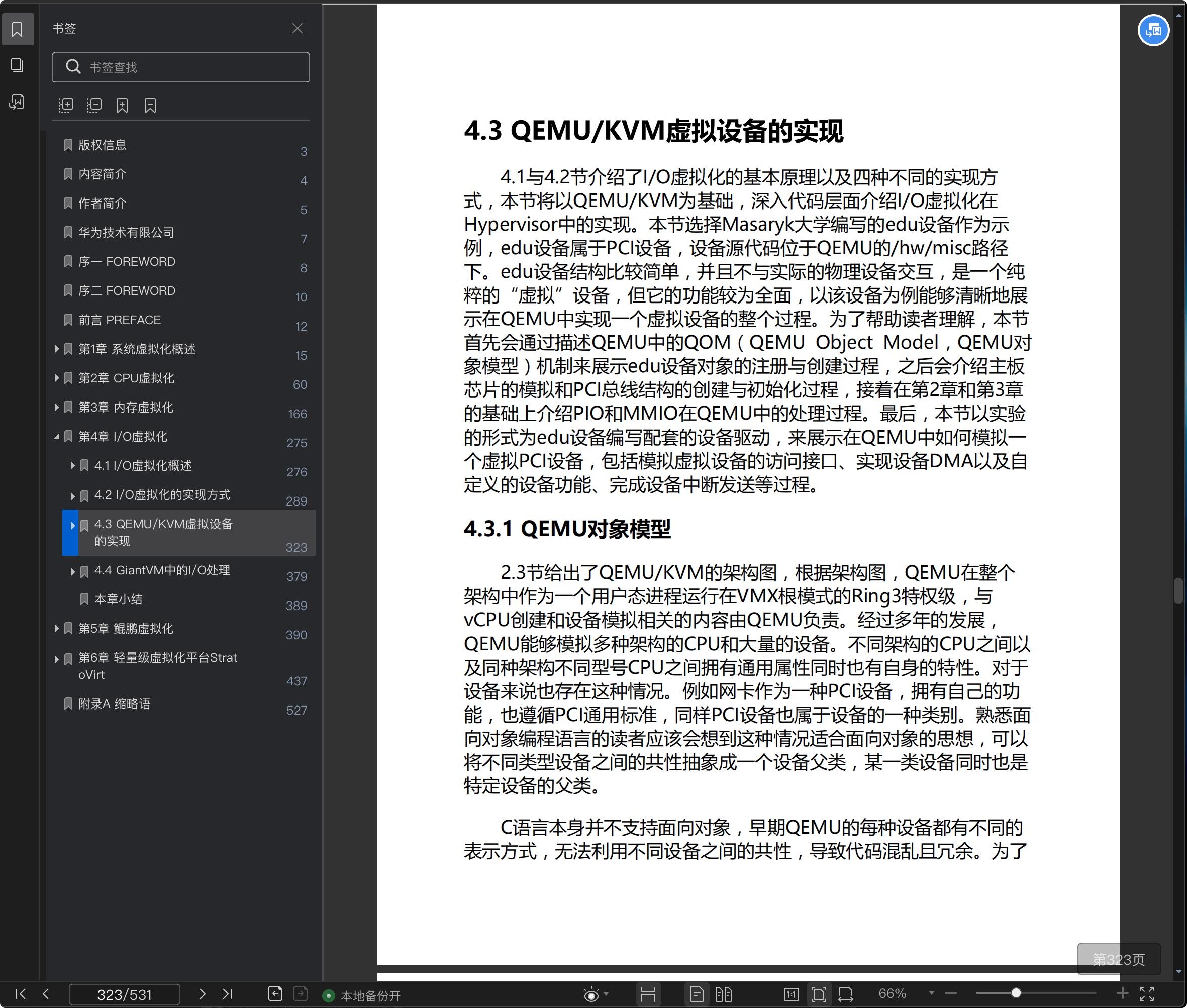Go to the first page
The height and width of the screenshot is (1008, 1187).
pyautogui.click(x=21, y=994)
